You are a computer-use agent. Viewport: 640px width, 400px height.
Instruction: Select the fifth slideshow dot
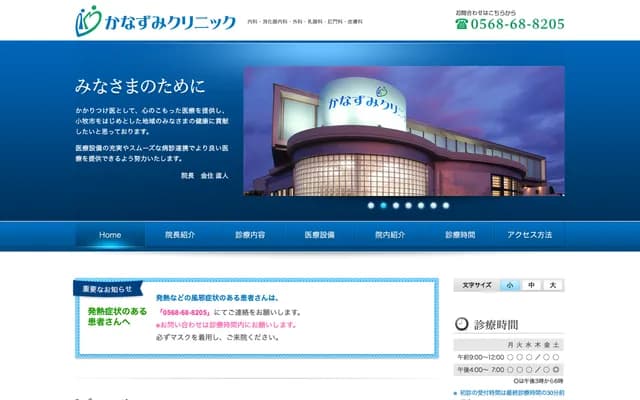coord(421,206)
